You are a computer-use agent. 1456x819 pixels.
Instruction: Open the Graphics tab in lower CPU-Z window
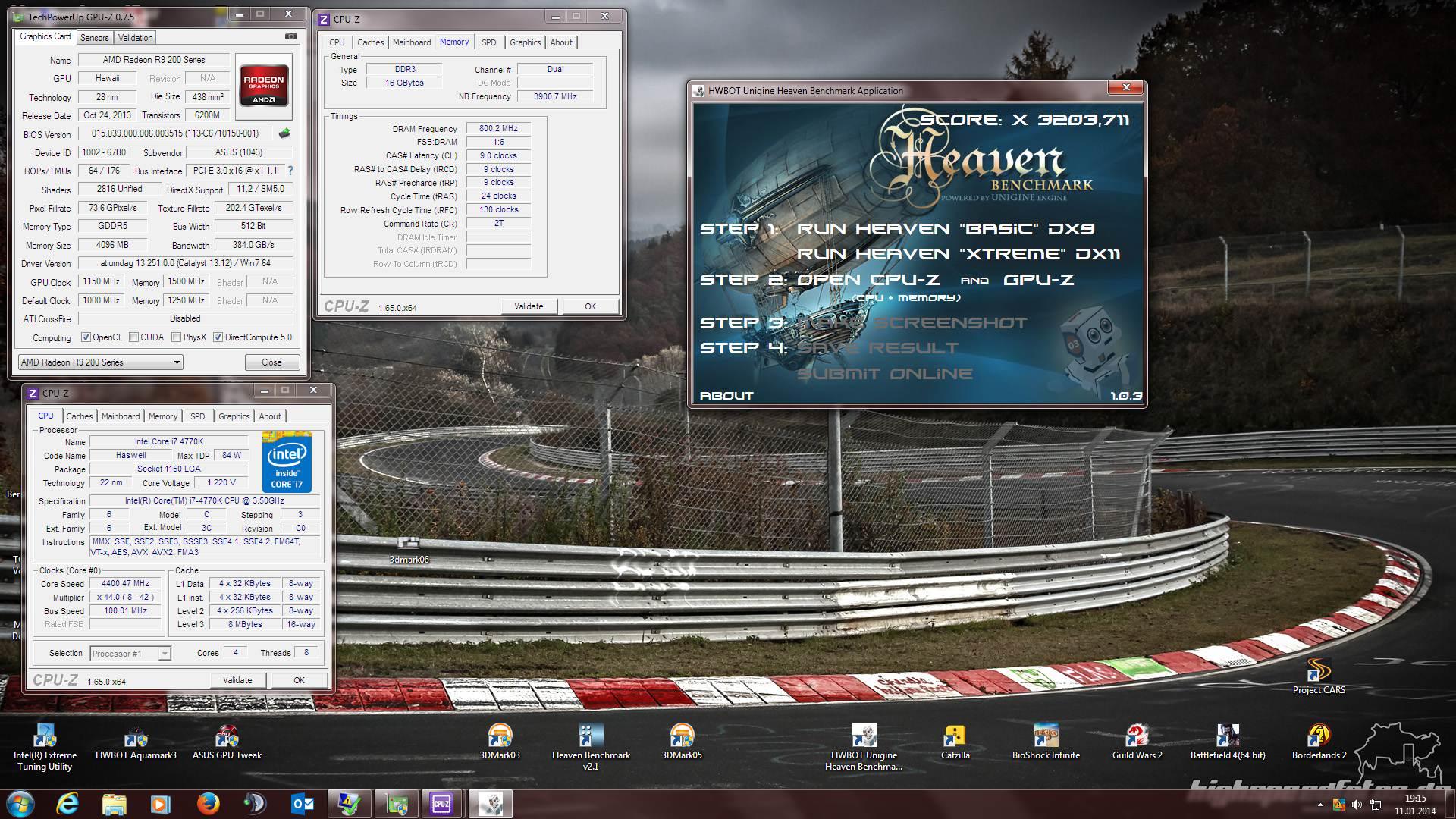point(234,416)
